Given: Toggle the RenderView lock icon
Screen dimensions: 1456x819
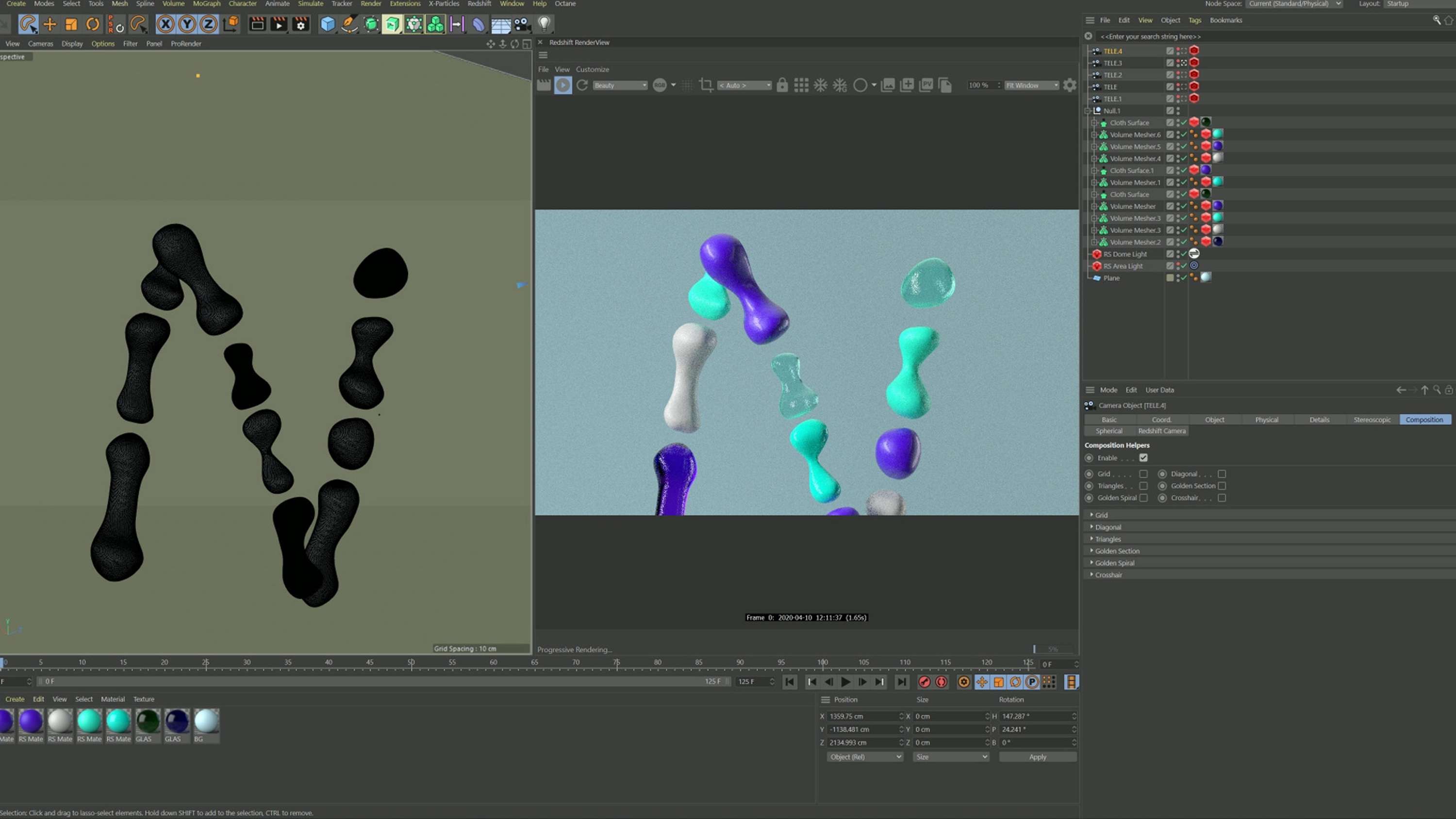Looking at the screenshot, I should pos(782,85).
